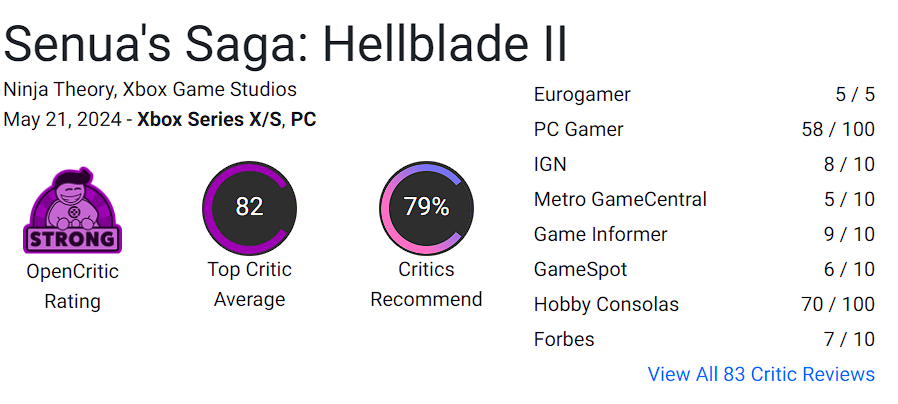The width and height of the screenshot is (898, 404).
Task: Click the Top Critic Average label
Action: [x=249, y=284]
